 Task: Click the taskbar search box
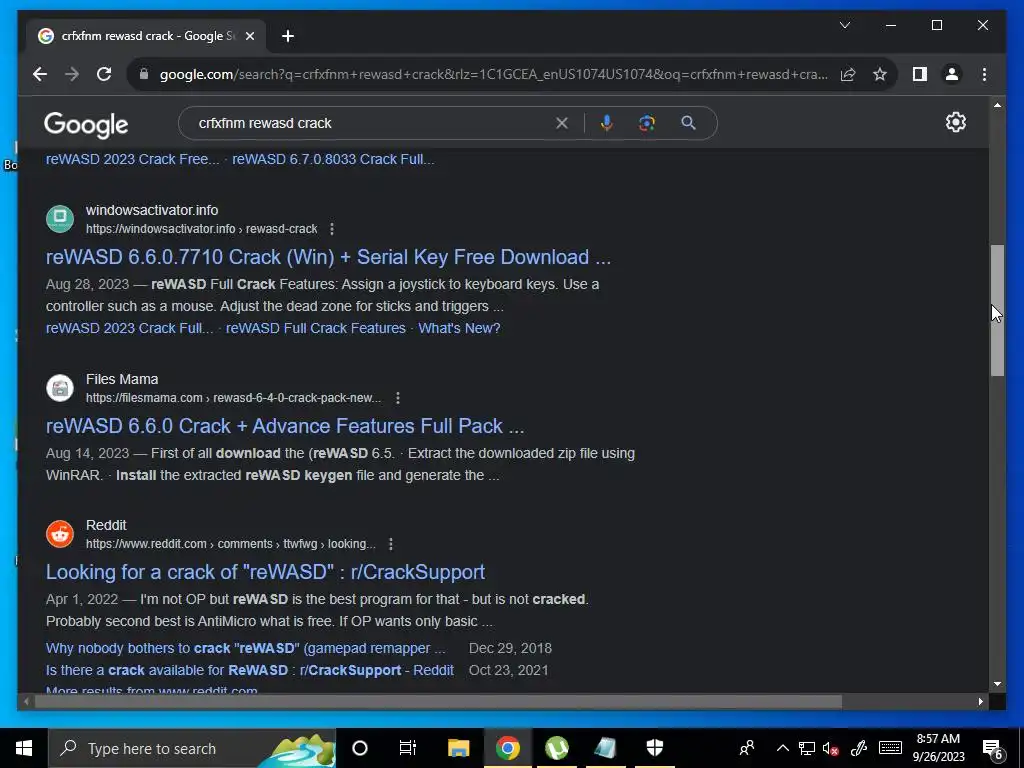click(192, 748)
